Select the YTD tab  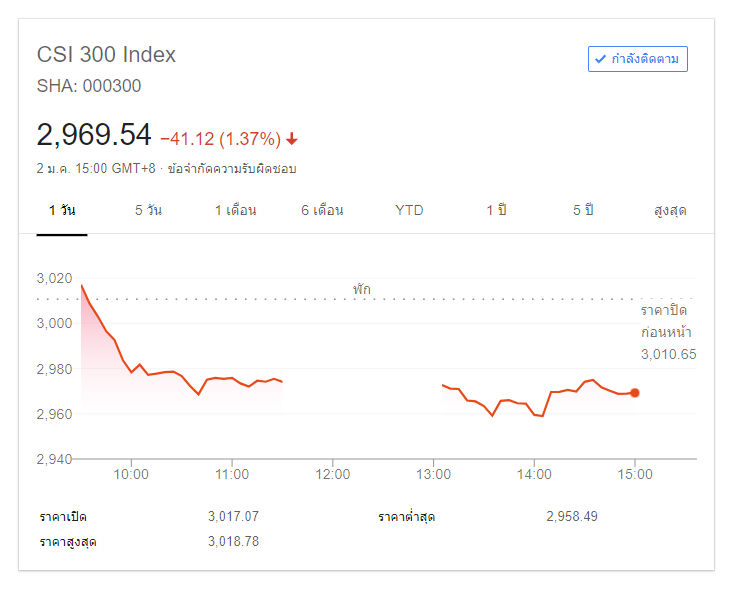pos(409,210)
